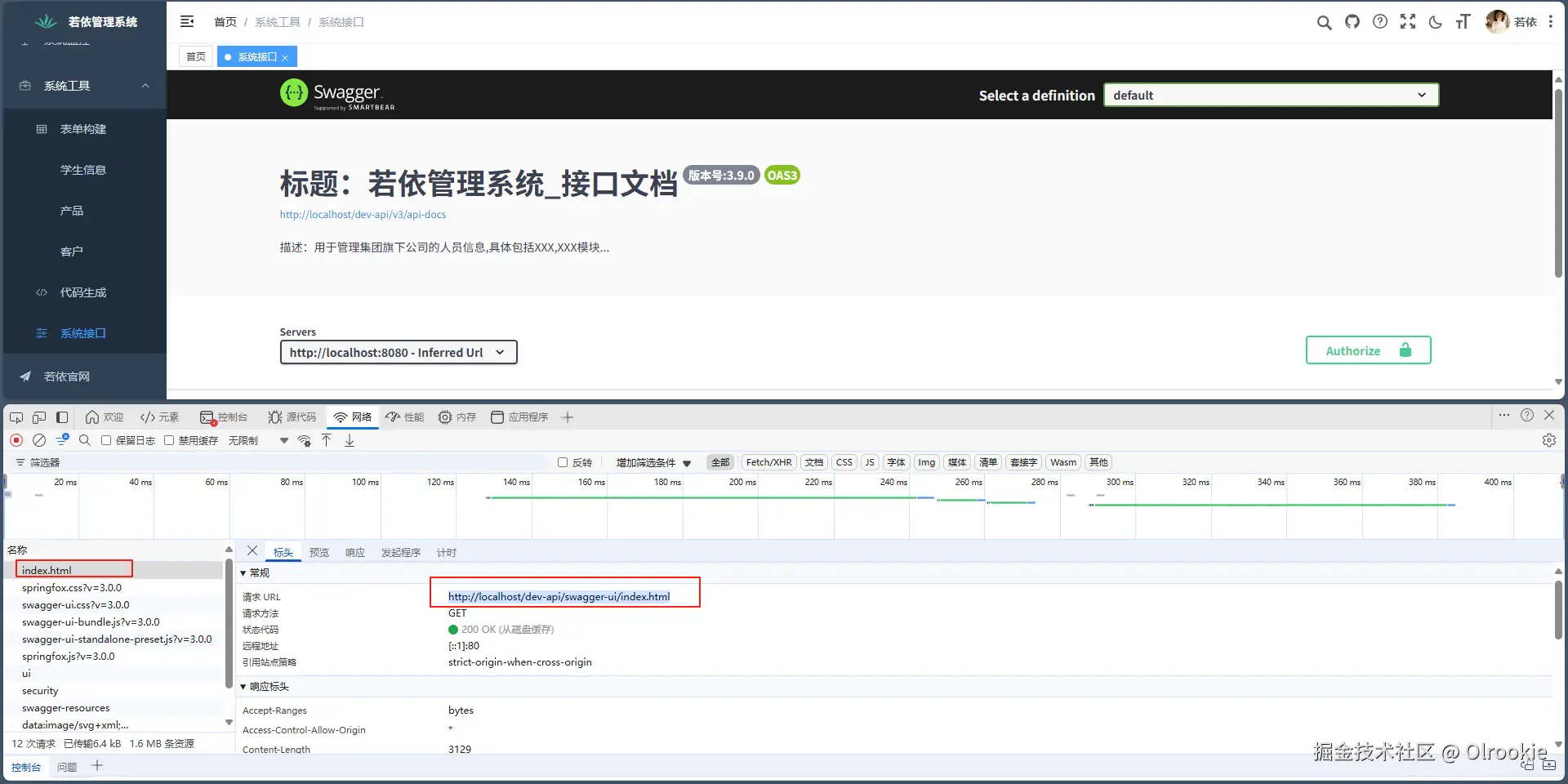This screenshot has height=784, width=1568.
Task: Add a DevTools tool with the plus icon beside 应用程序
Action: 568,417
